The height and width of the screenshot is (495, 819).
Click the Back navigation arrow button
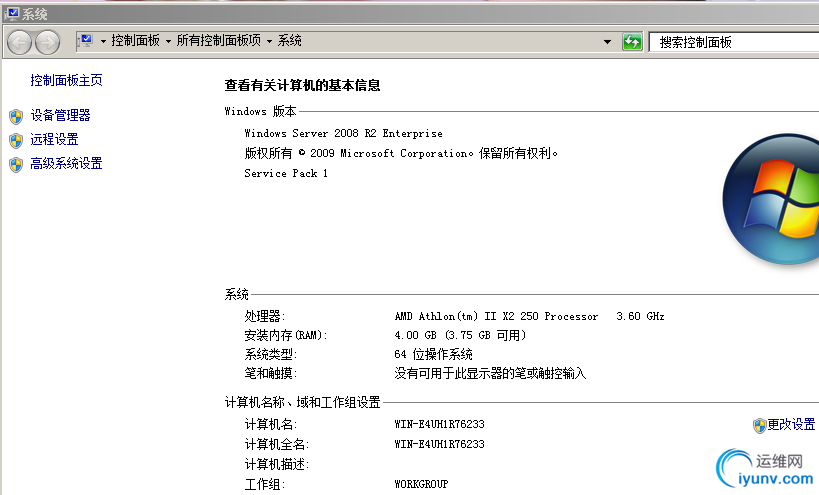20,42
